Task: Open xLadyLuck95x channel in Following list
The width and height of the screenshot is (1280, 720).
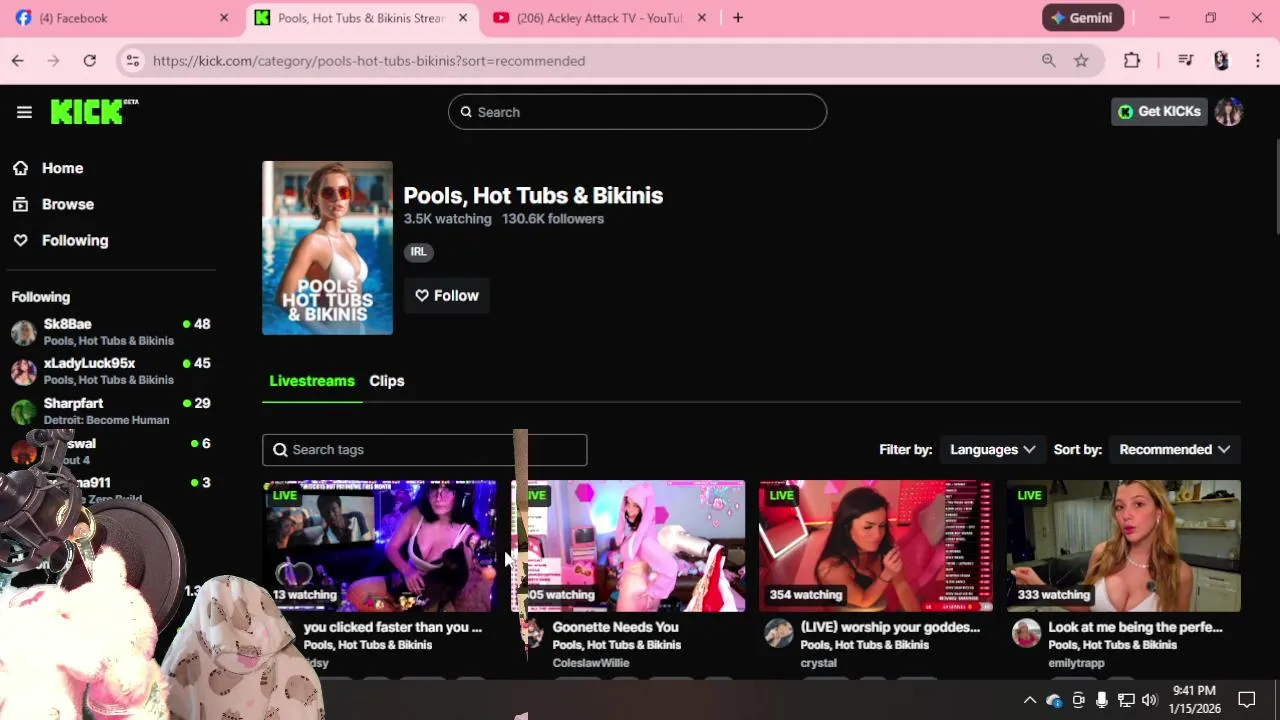Action: click(111, 371)
